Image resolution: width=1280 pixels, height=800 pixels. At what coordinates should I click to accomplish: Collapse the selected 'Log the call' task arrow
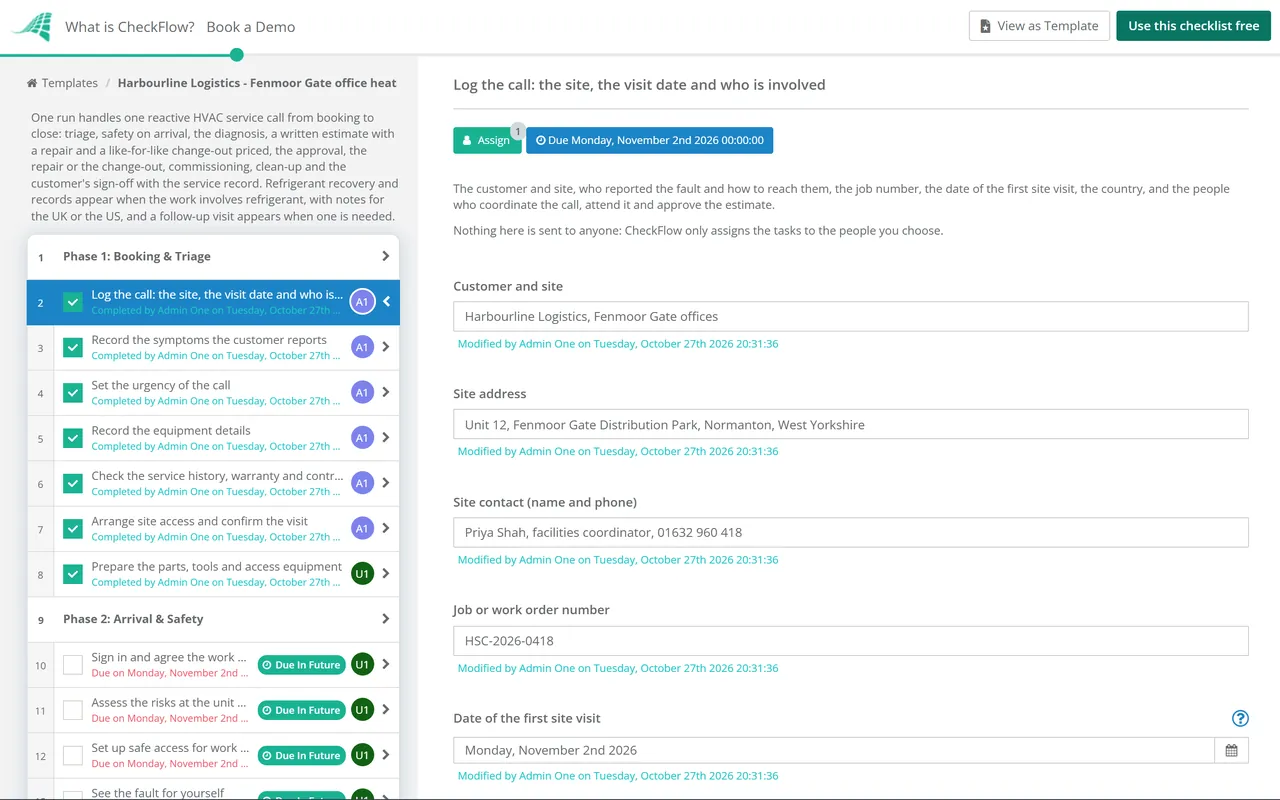pos(386,302)
